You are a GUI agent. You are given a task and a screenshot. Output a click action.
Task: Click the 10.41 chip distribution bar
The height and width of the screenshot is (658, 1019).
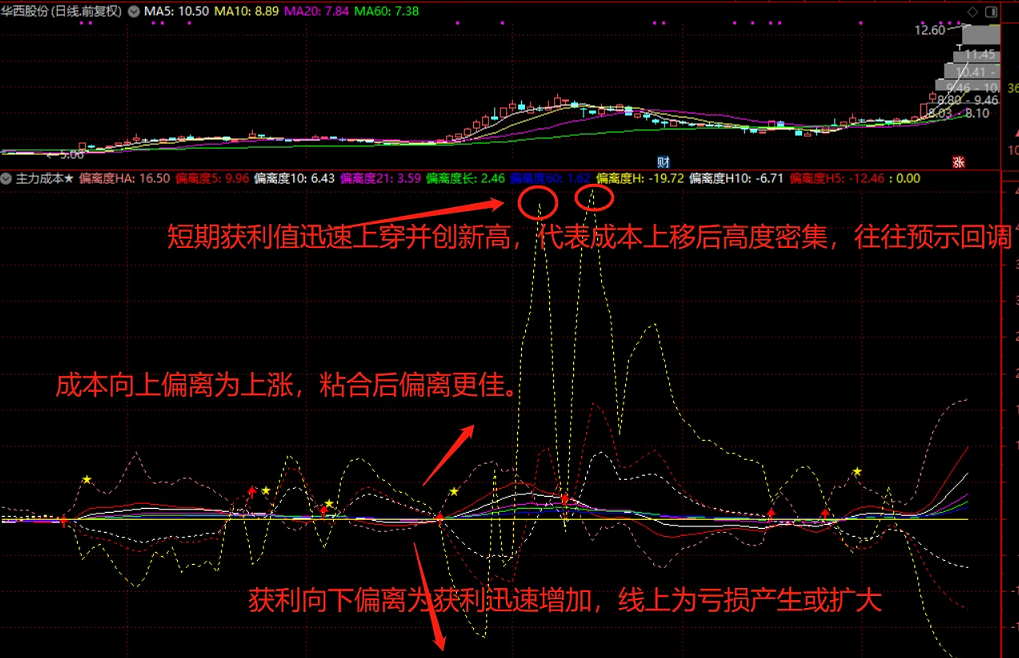click(972, 72)
